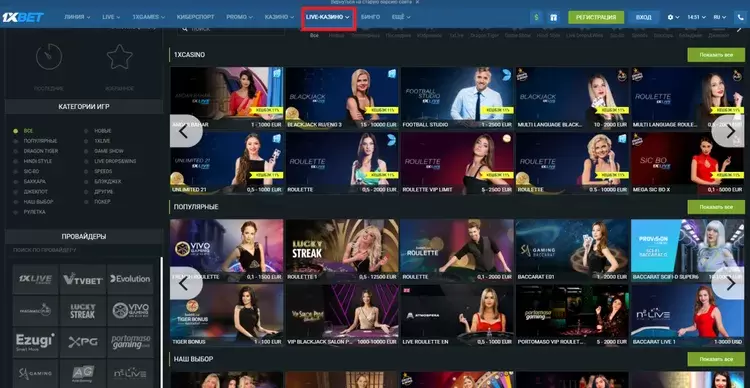Select the 'ДЖЕКПОТ' category filter
This screenshot has width=750, height=388.
pos(35,192)
